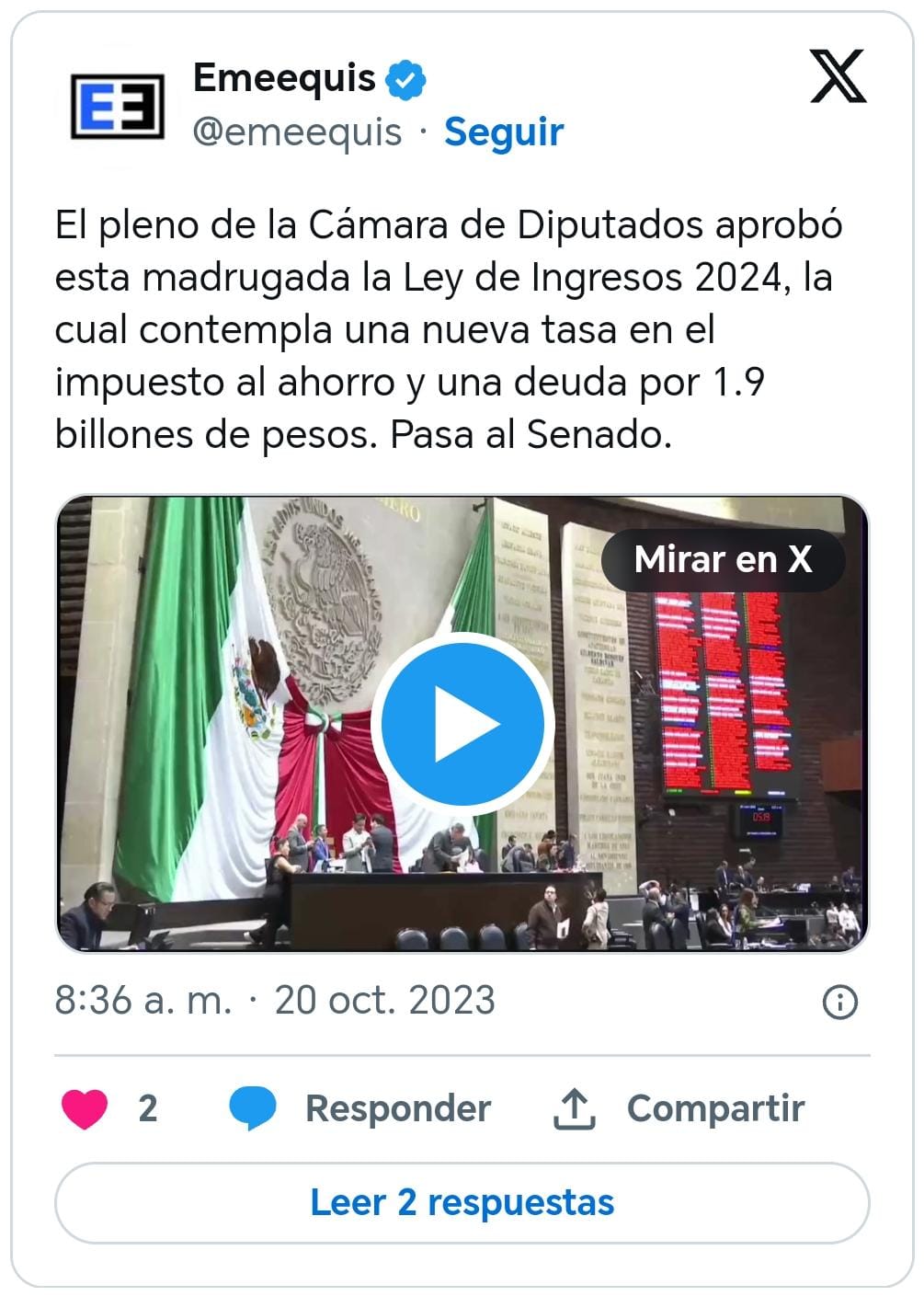Open the Emeequis profile avatar
Viewport: 924px width, 1296px height.
[x=118, y=106]
